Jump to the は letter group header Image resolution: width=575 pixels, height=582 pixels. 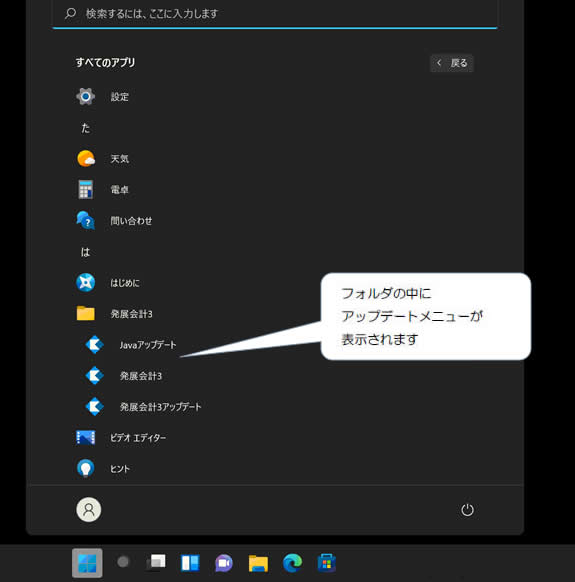tap(85, 252)
